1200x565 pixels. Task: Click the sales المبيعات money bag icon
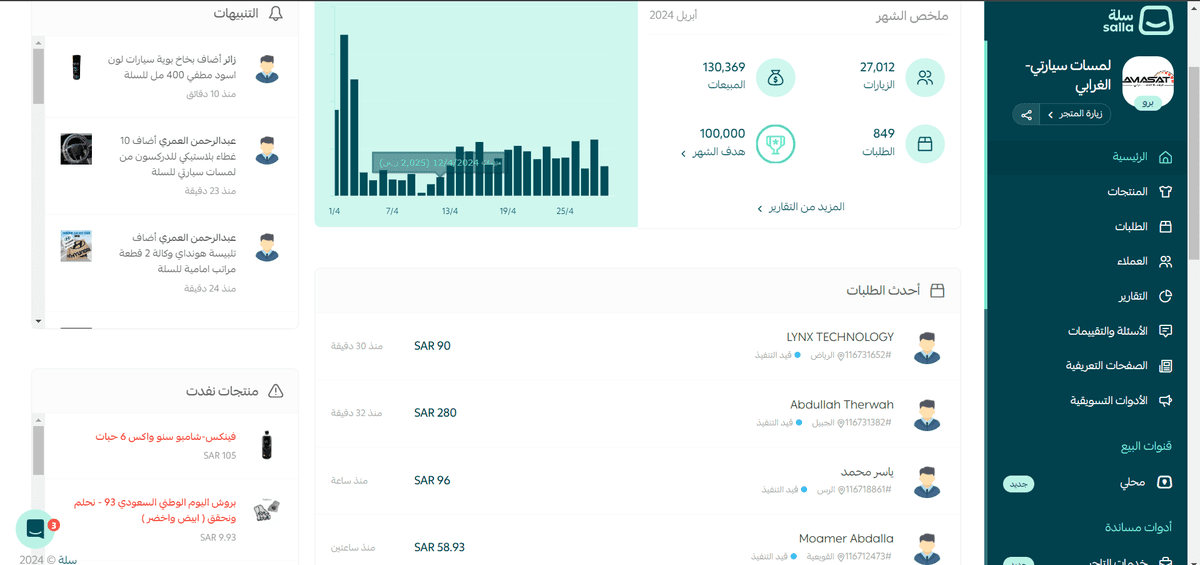775,78
